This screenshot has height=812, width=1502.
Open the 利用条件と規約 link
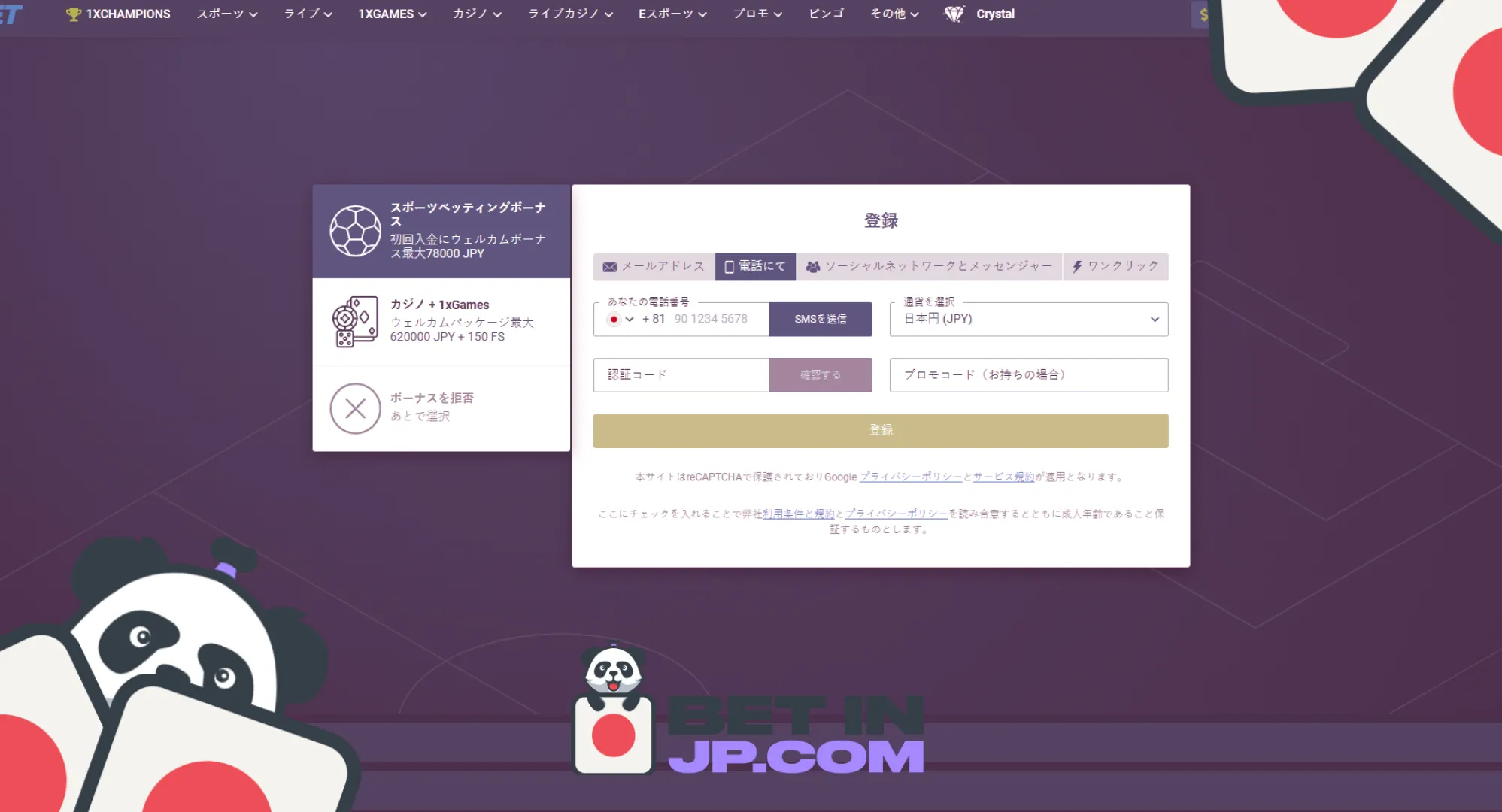[798, 514]
